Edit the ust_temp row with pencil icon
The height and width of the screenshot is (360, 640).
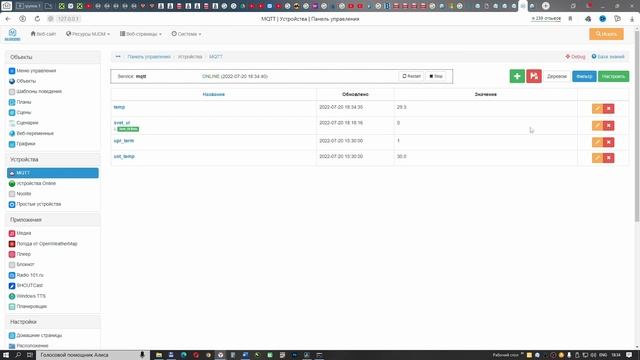(598, 158)
